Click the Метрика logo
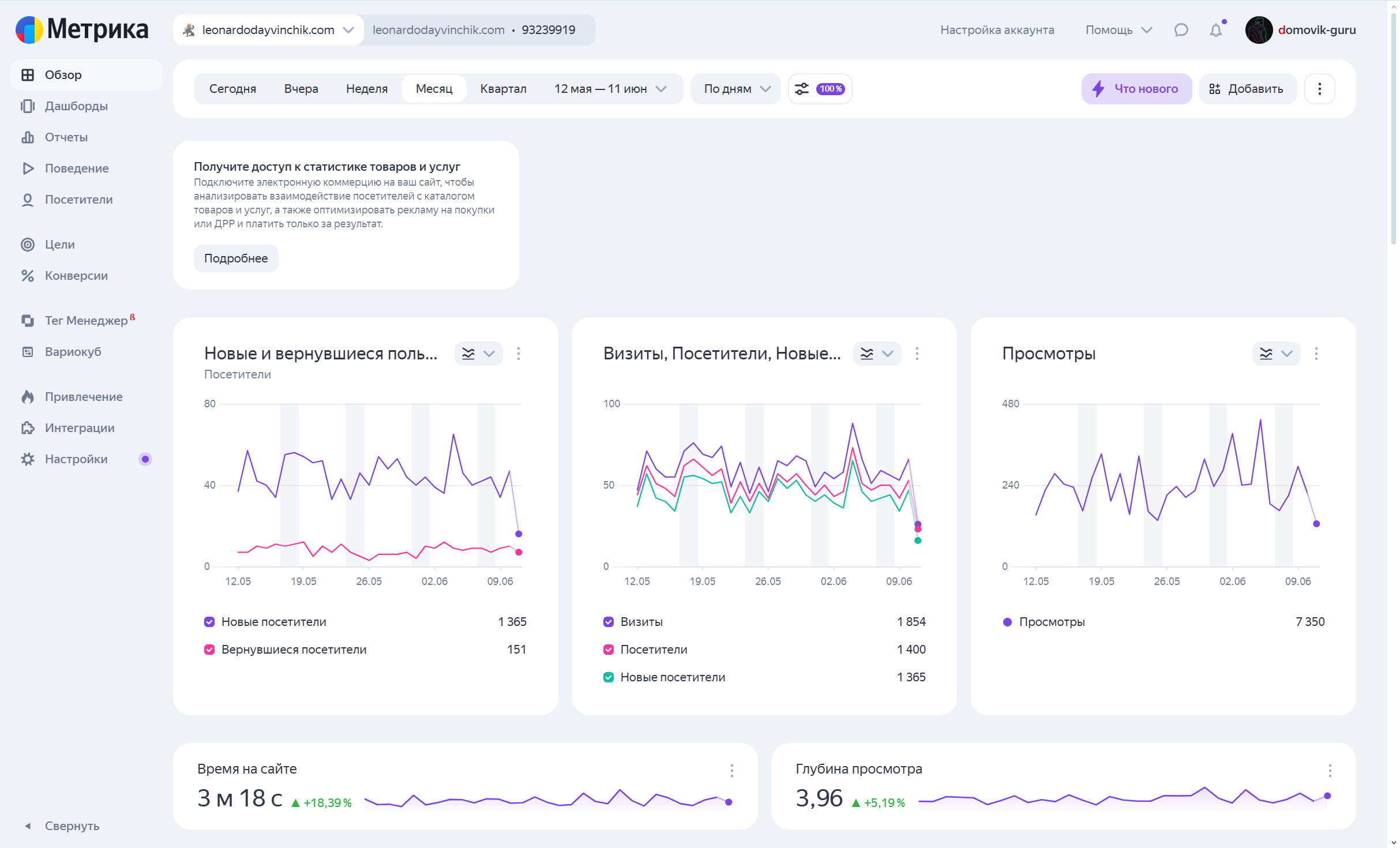The width and height of the screenshot is (1400, 848). [x=82, y=29]
